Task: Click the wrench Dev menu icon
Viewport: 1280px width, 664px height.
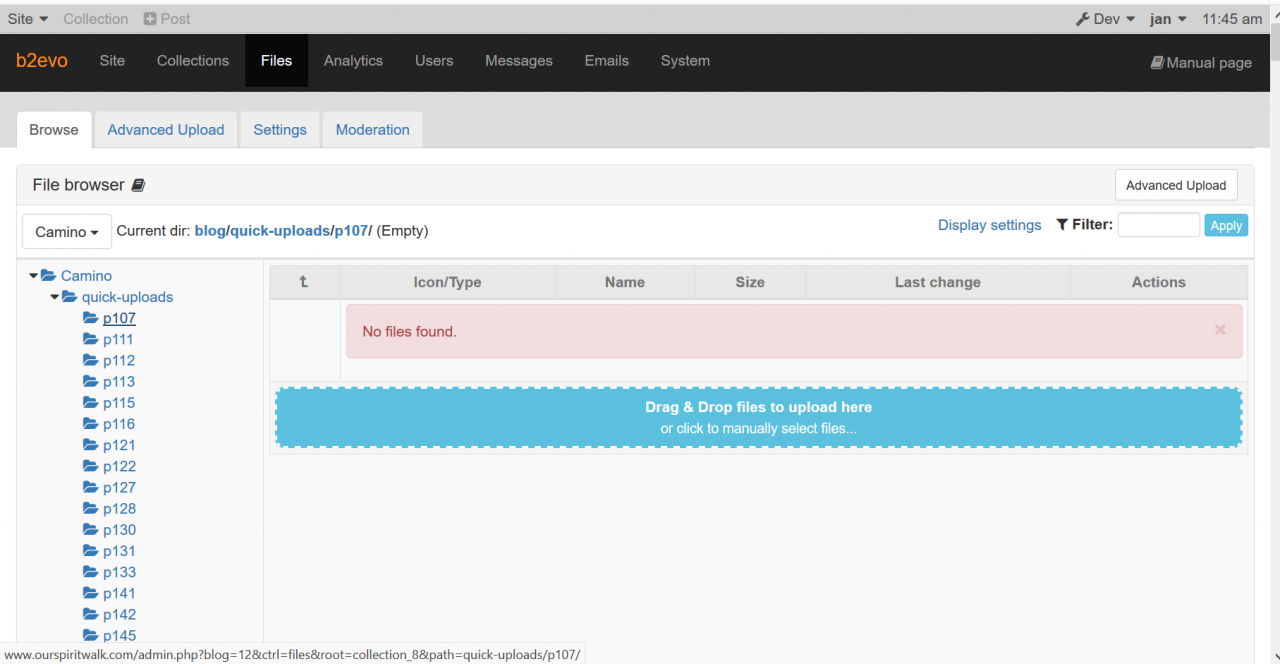Action: click(1082, 19)
